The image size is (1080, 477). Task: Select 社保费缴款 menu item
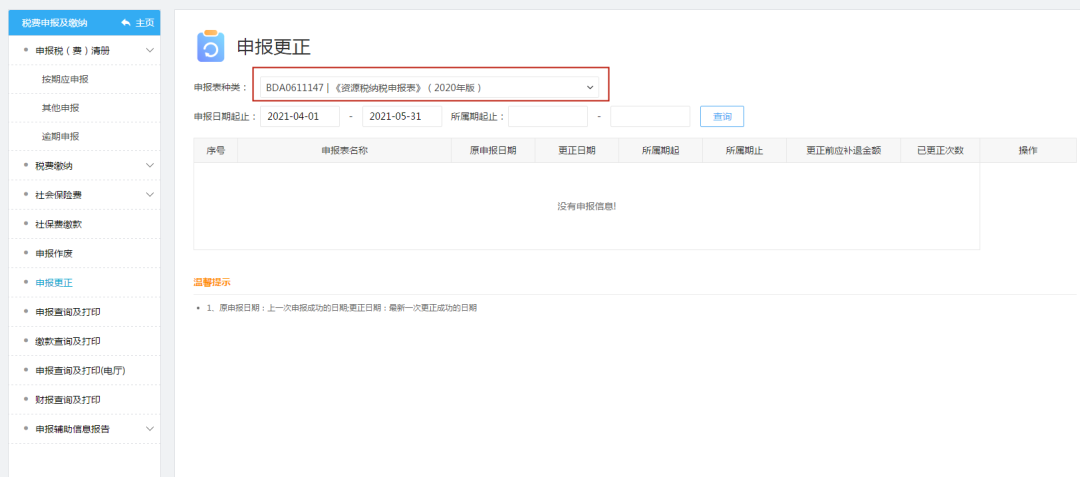(x=59, y=224)
